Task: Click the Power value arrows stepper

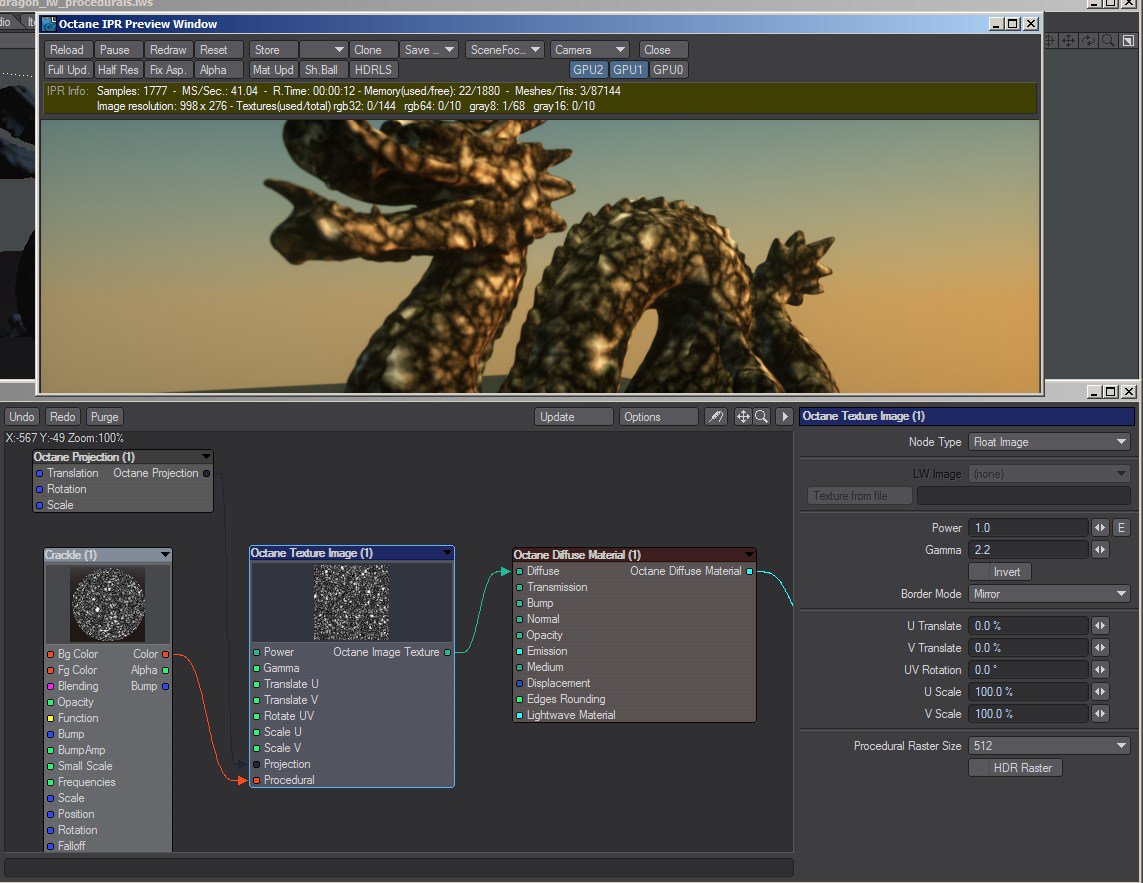Action: [x=1100, y=527]
